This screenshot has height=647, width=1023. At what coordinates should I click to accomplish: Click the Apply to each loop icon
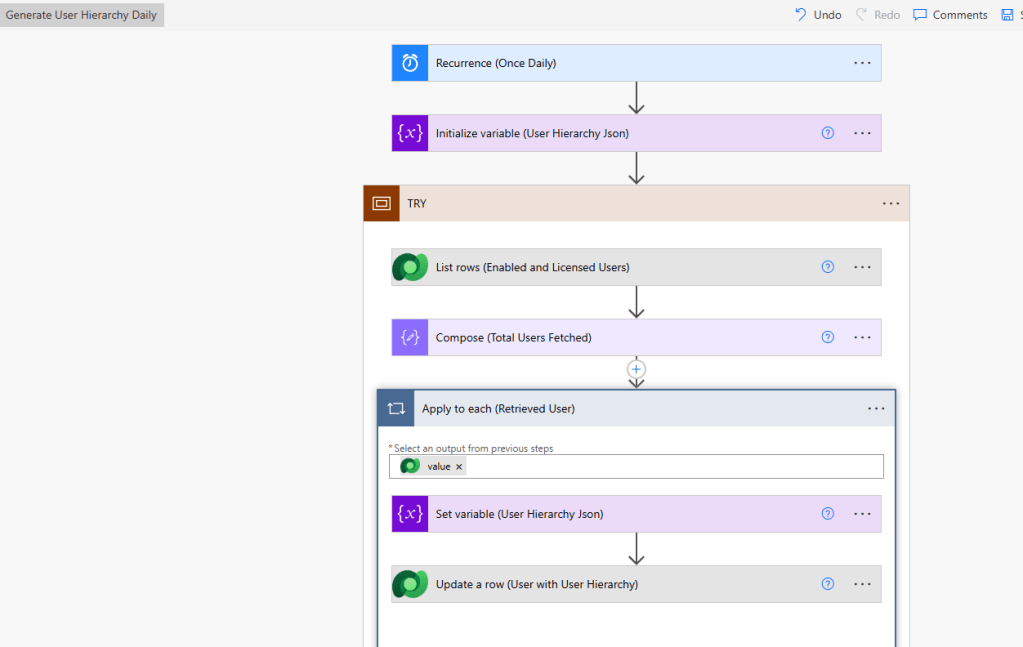(x=396, y=409)
